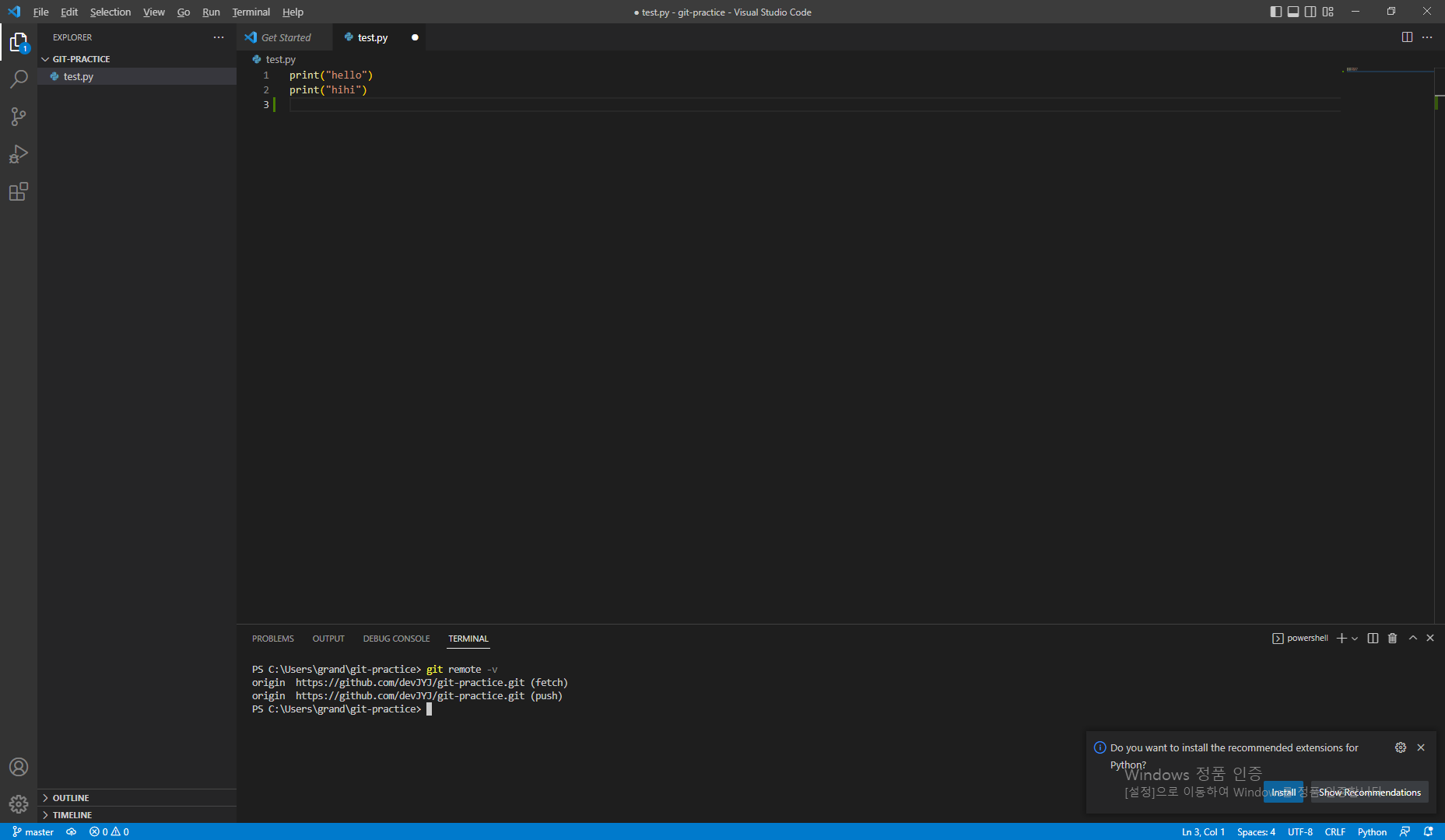Publish to GitHub cloud icon in status bar
This screenshot has height=840, width=1445.
(x=71, y=831)
